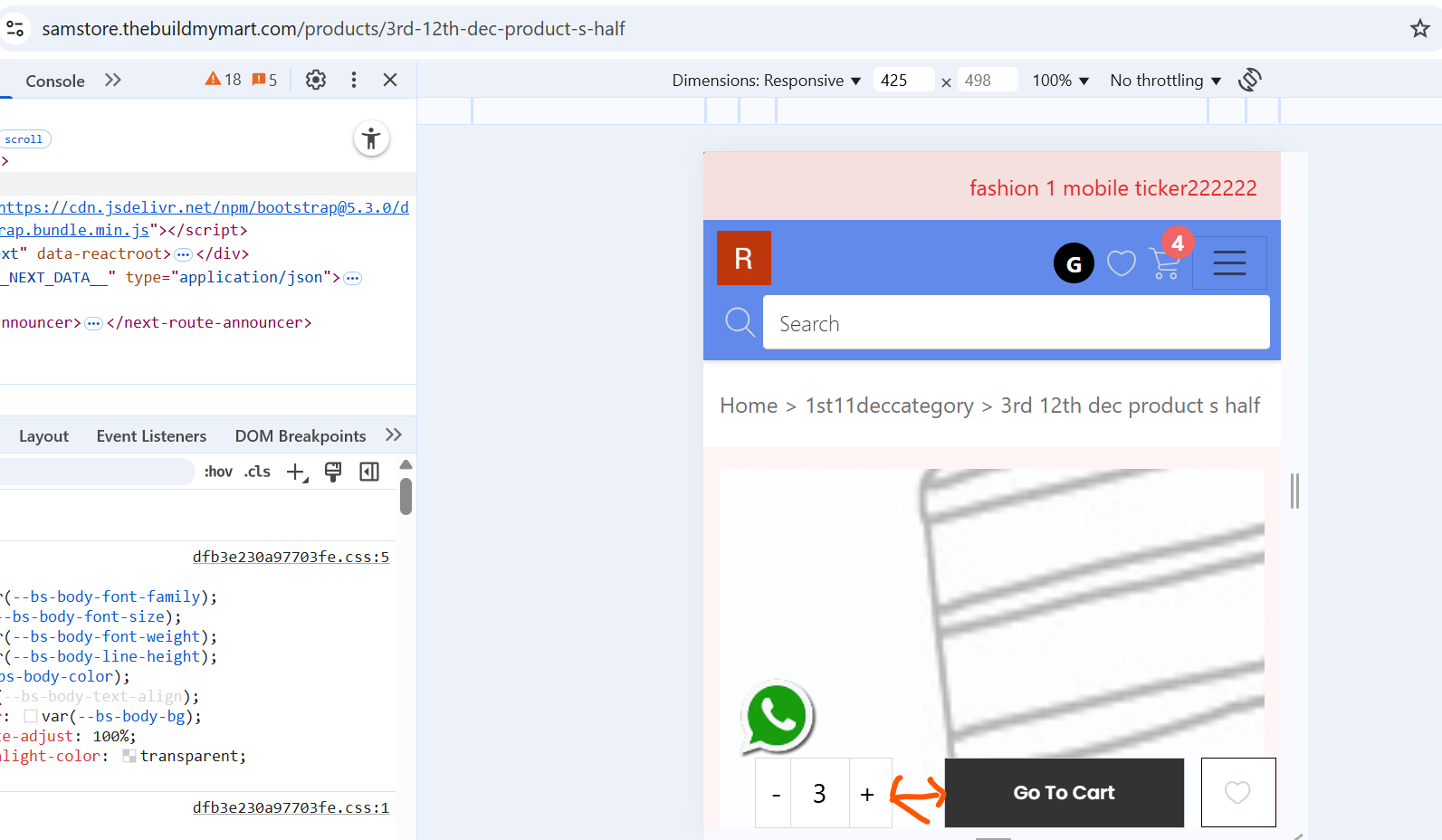Click the Go To Cart button
1442x840 pixels.
pos(1065,793)
